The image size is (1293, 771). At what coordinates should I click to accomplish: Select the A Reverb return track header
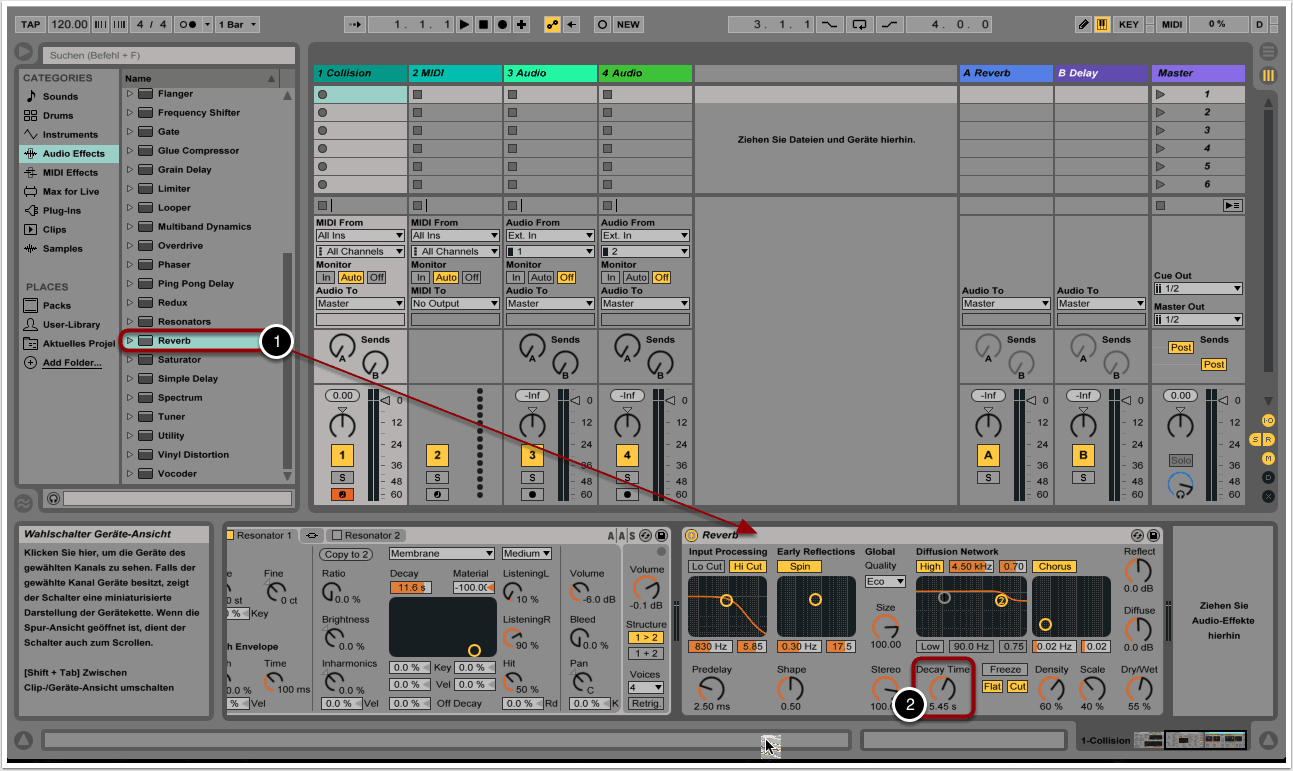tap(1005, 73)
